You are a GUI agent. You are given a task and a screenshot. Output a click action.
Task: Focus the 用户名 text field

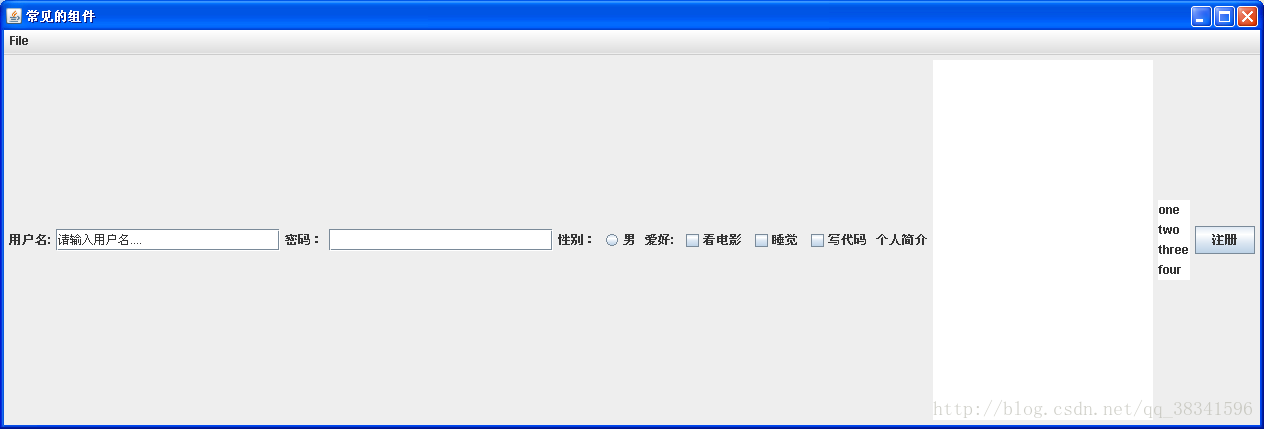168,240
